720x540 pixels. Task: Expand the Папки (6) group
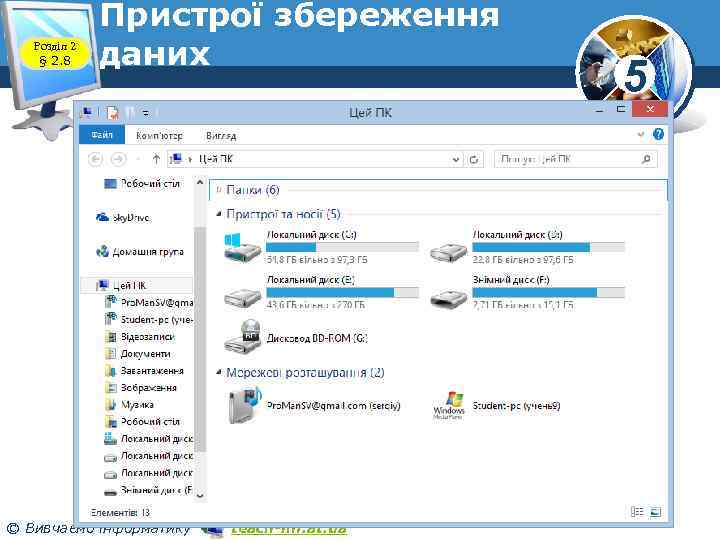tap(219, 189)
